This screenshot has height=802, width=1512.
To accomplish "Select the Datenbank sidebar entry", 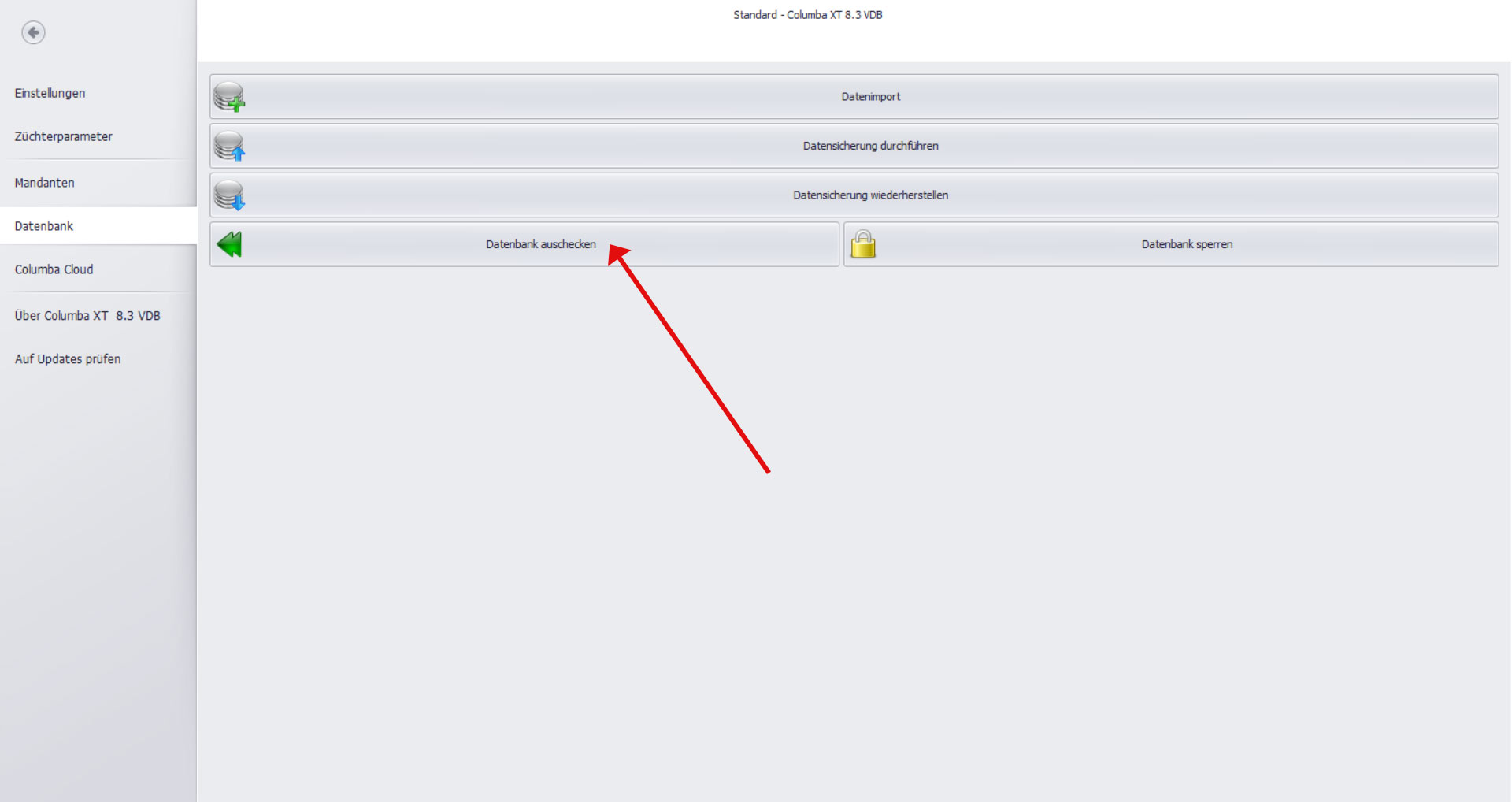I will [43, 226].
